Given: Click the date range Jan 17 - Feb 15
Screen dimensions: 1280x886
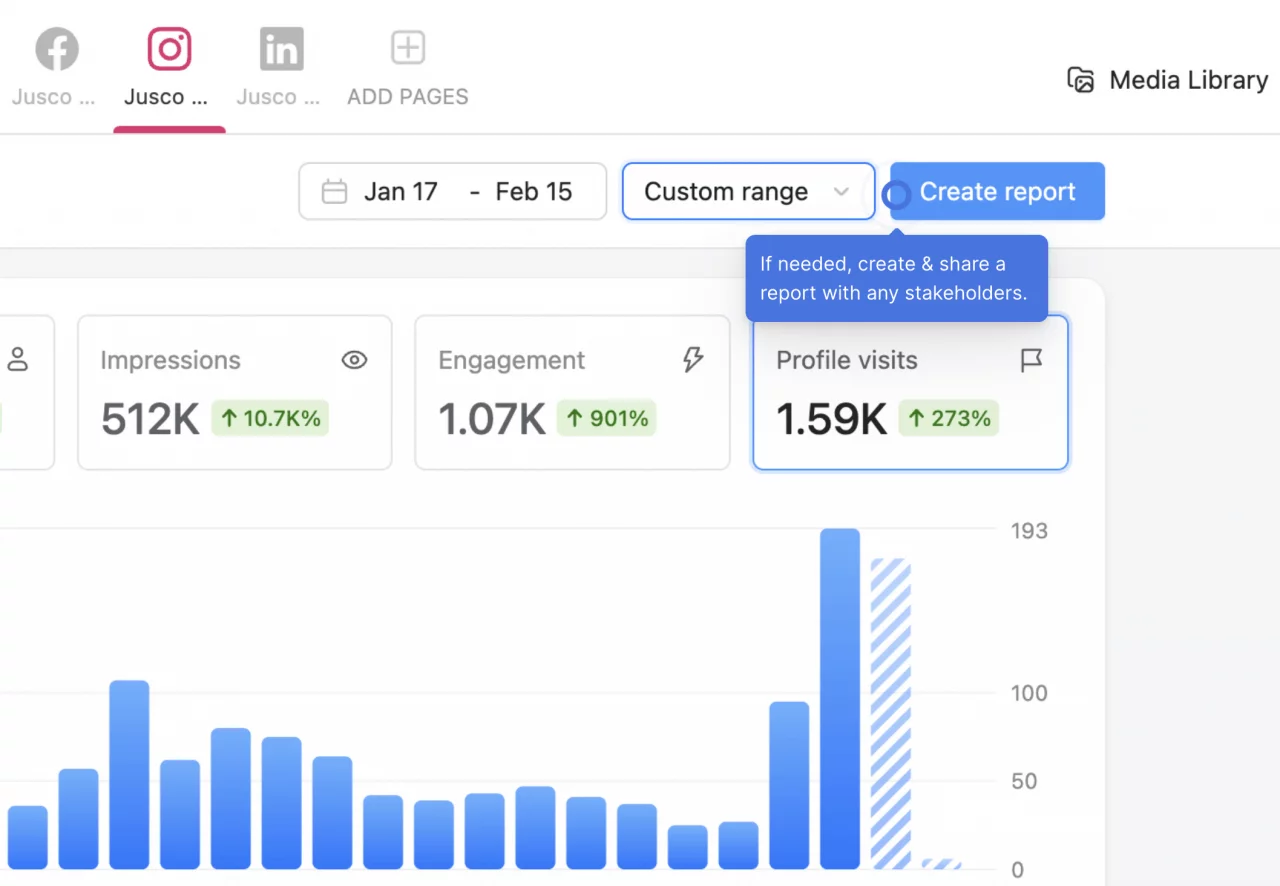Looking at the screenshot, I should pos(452,191).
